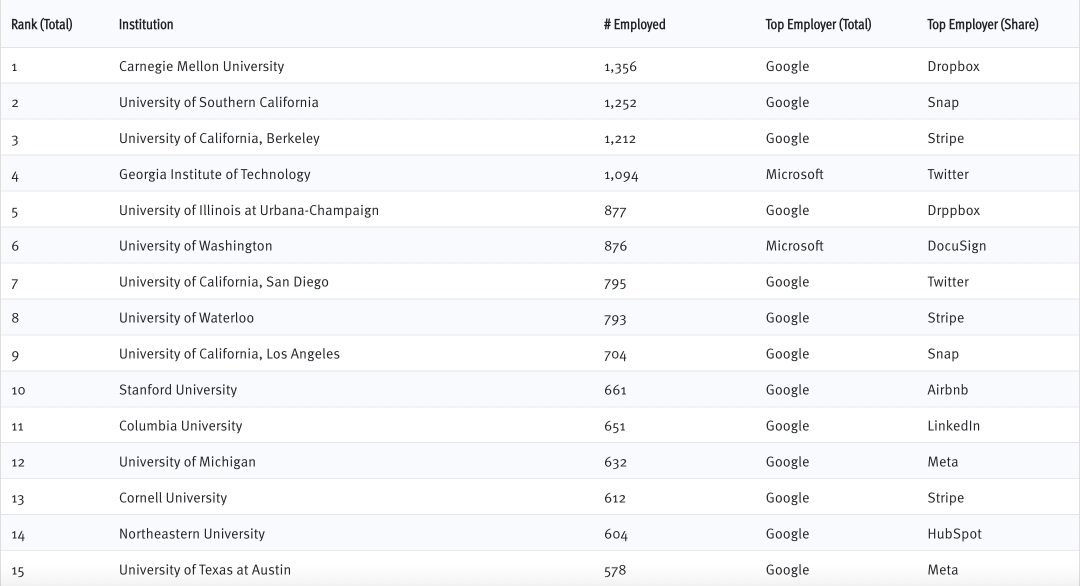Click the Northeastern University cell

click(x=191, y=534)
